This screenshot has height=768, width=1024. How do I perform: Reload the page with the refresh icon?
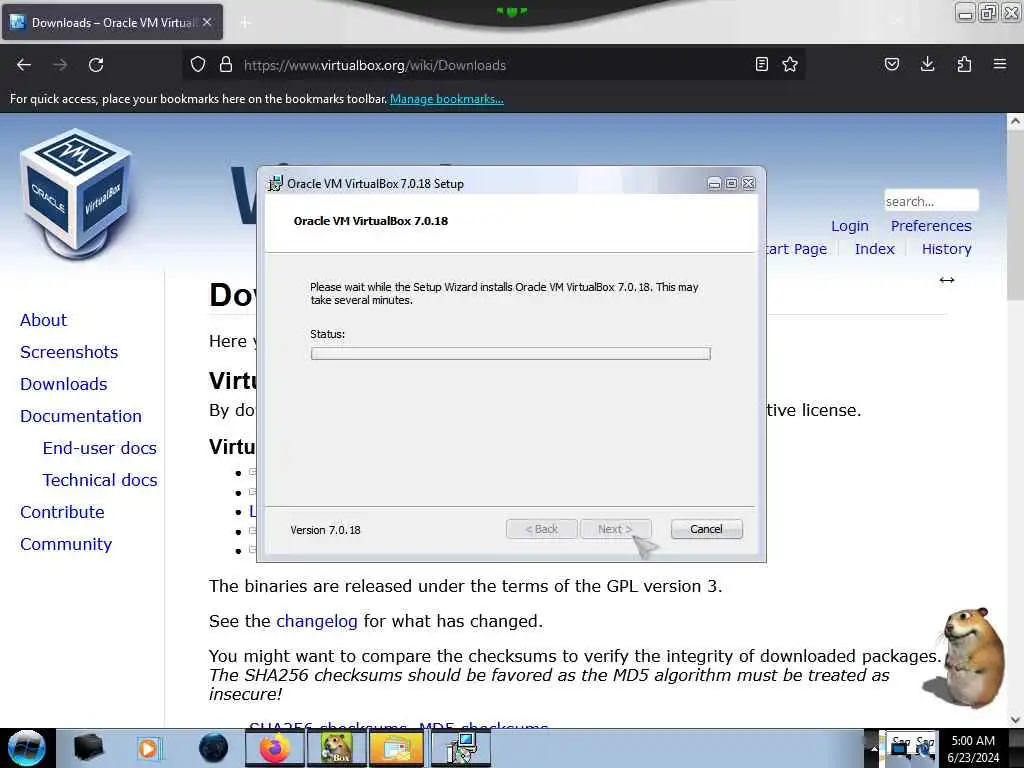click(x=96, y=65)
